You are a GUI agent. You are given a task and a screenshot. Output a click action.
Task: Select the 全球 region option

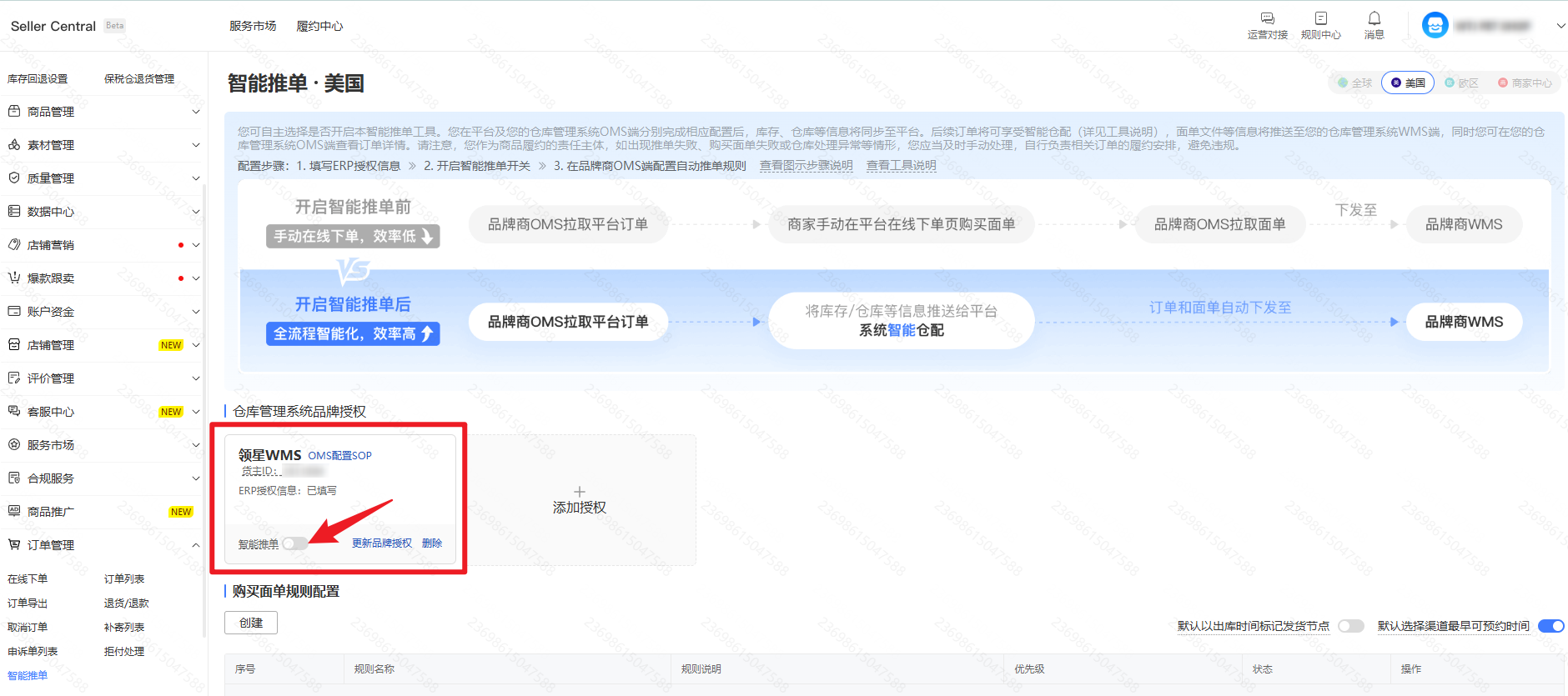pyautogui.click(x=1355, y=83)
